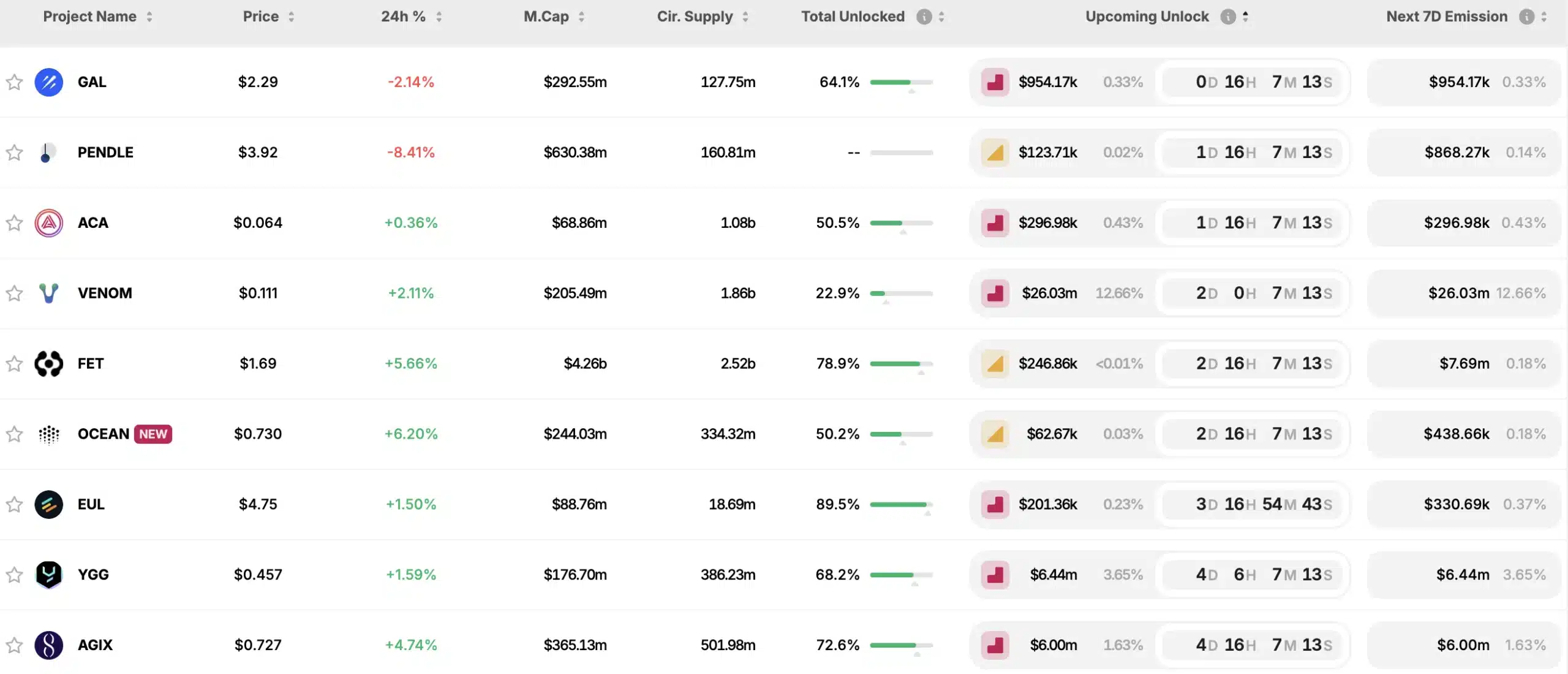
Task: Open the GAL project link
Action: (92, 82)
